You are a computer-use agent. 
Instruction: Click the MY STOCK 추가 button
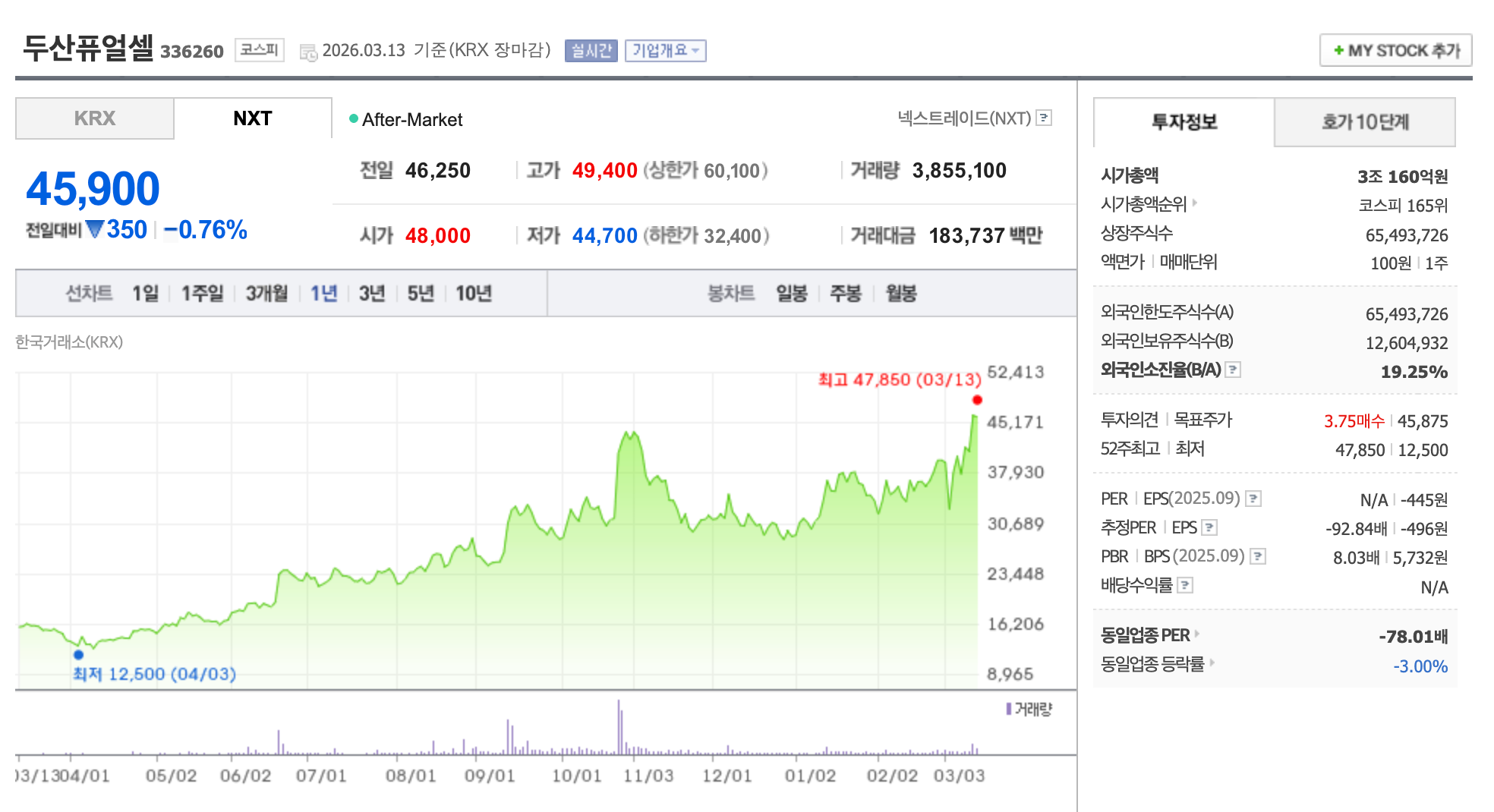[1395, 50]
